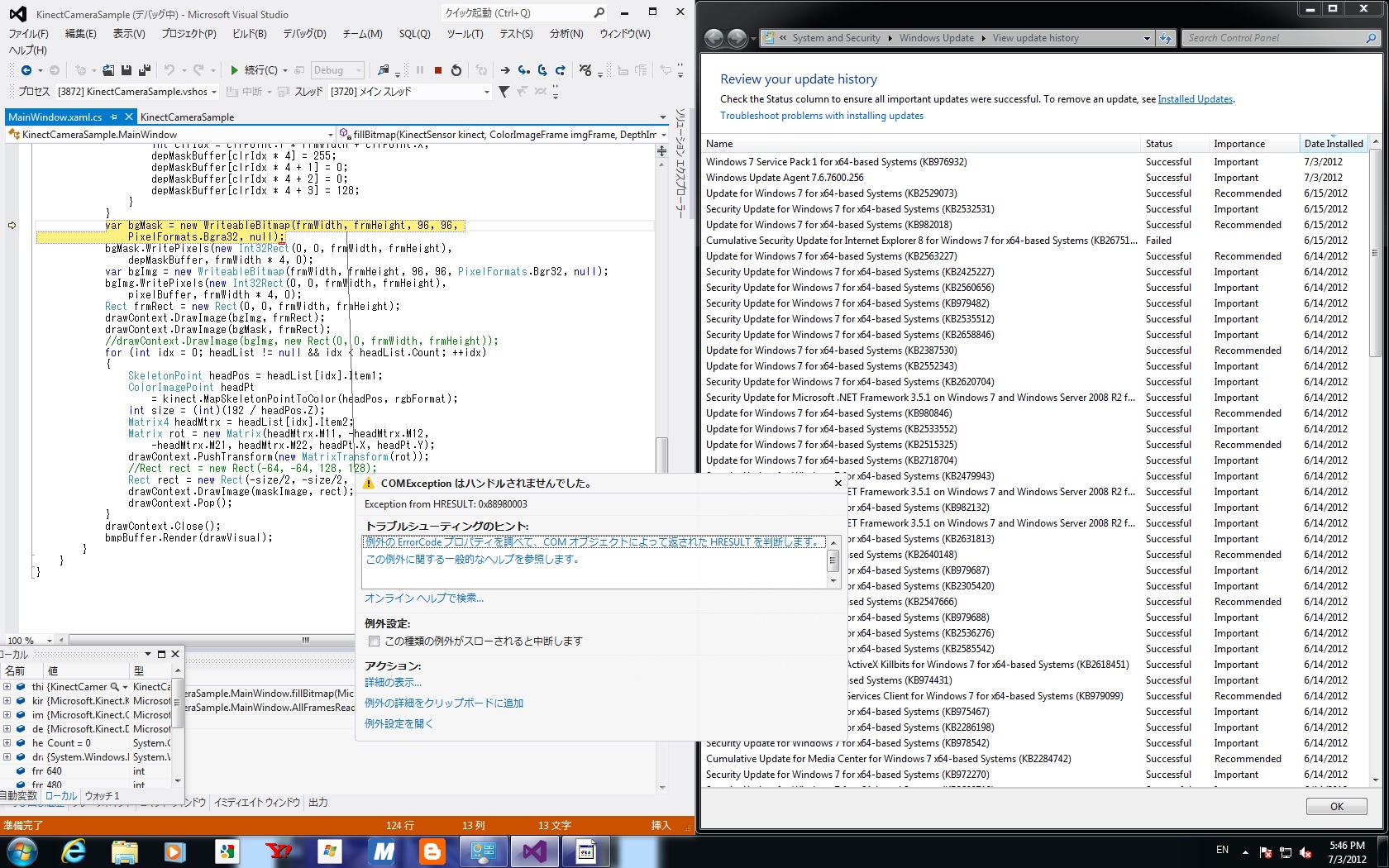Enable break when exception type is thrown checkbox

375,641
